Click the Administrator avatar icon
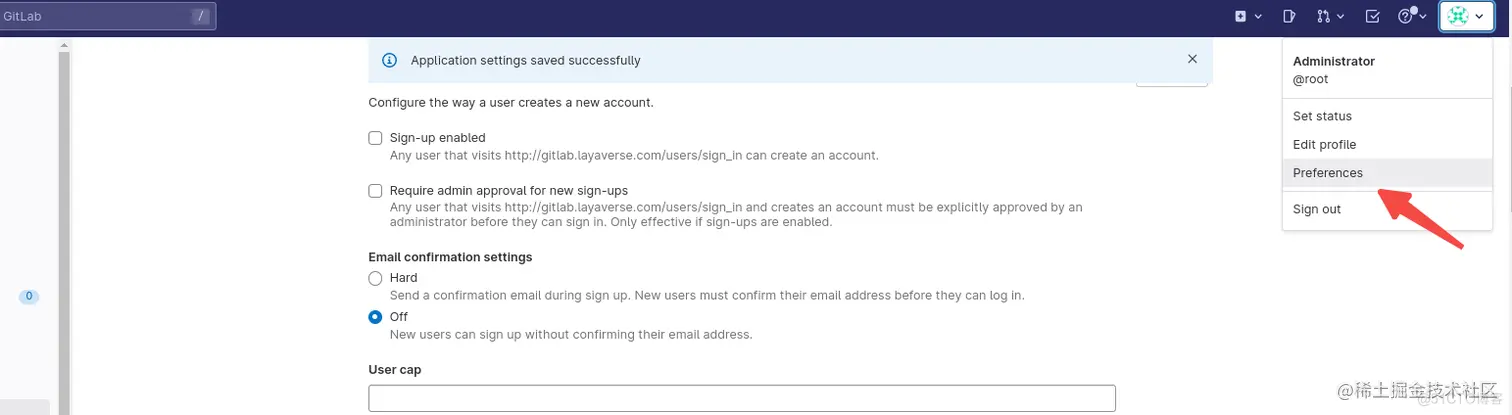The width and height of the screenshot is (1512, 415). coord(1459,16)
